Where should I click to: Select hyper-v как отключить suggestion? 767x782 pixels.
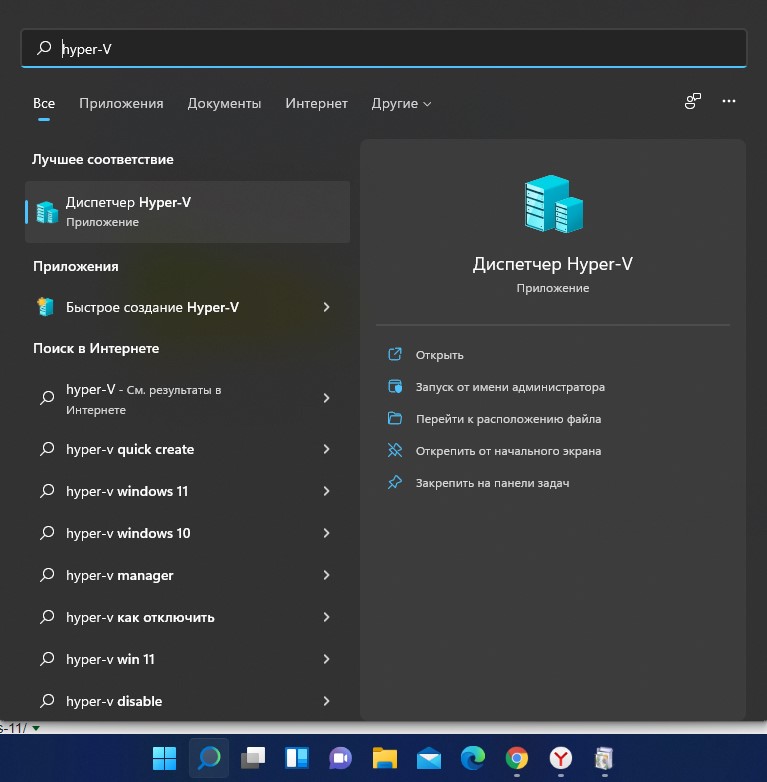click(188, 617)
